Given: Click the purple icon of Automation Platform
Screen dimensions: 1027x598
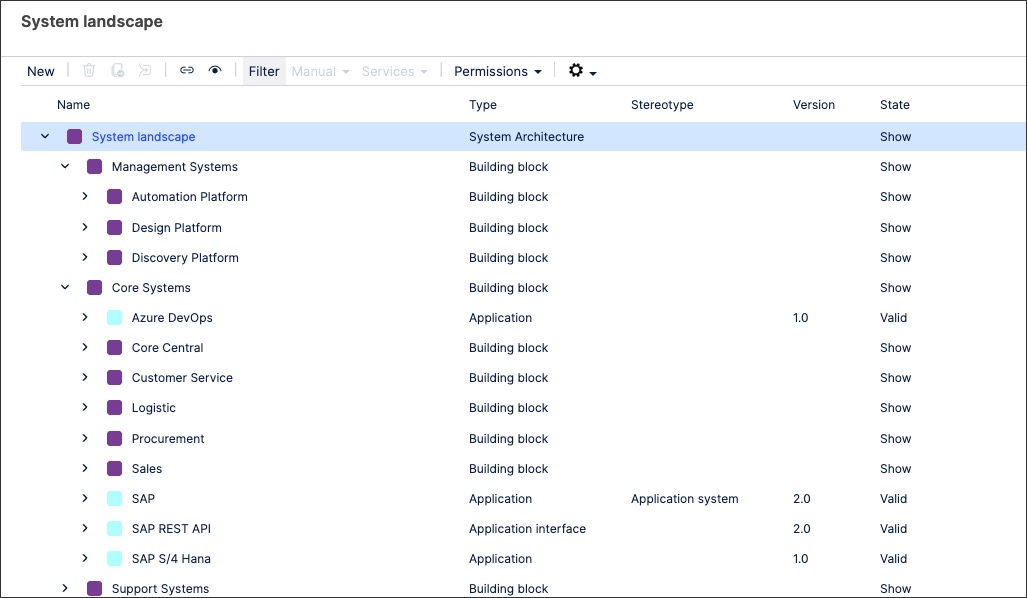Looking at the screenshot, I should point(115,196).
